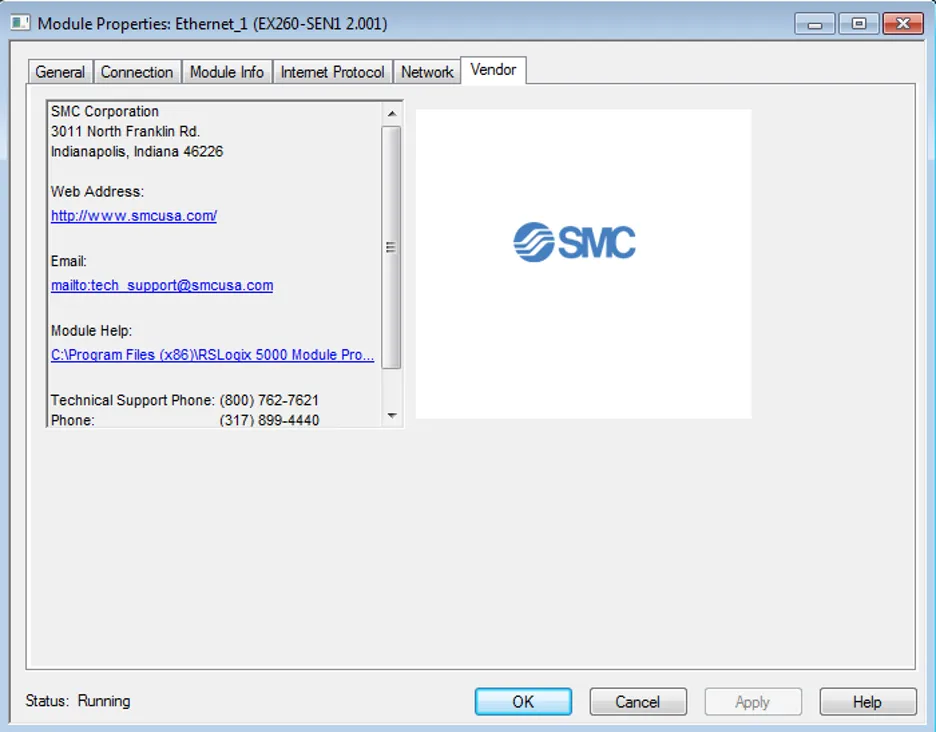
Task: Click technical support phone '(800) 762-7621'
Action: [x=269, y=400]
